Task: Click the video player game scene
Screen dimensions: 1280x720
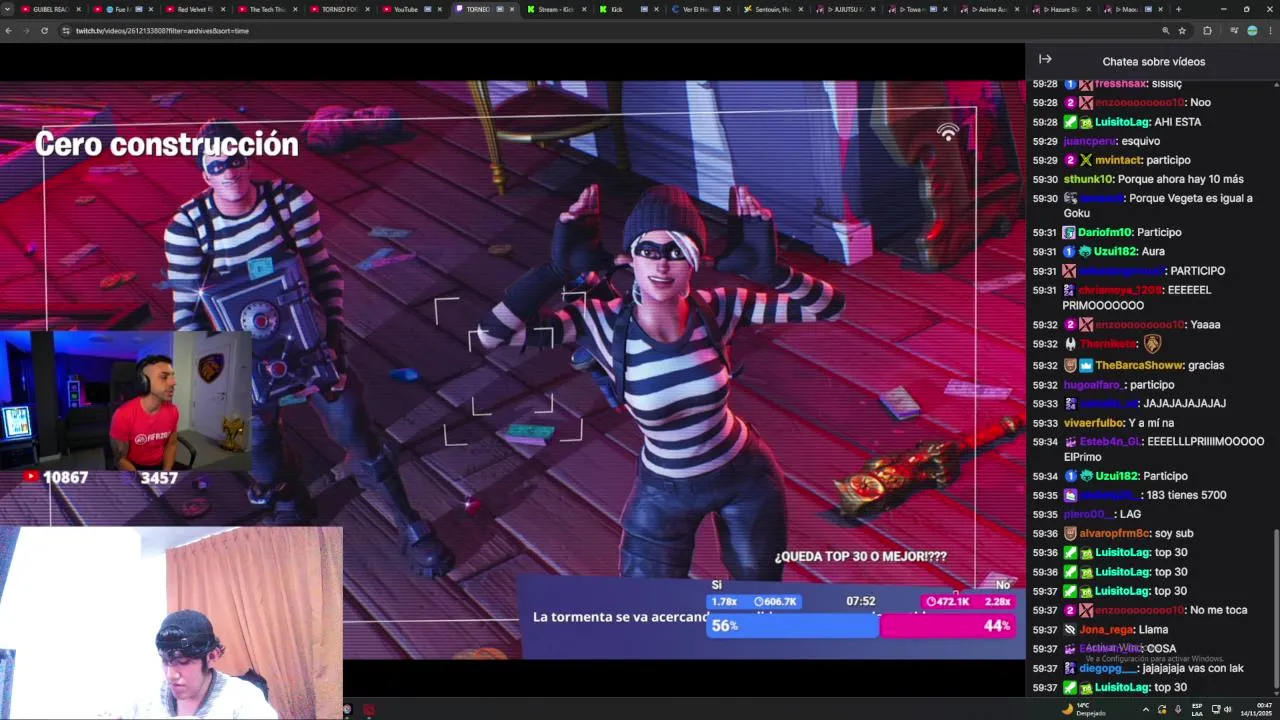Action: 512,370
